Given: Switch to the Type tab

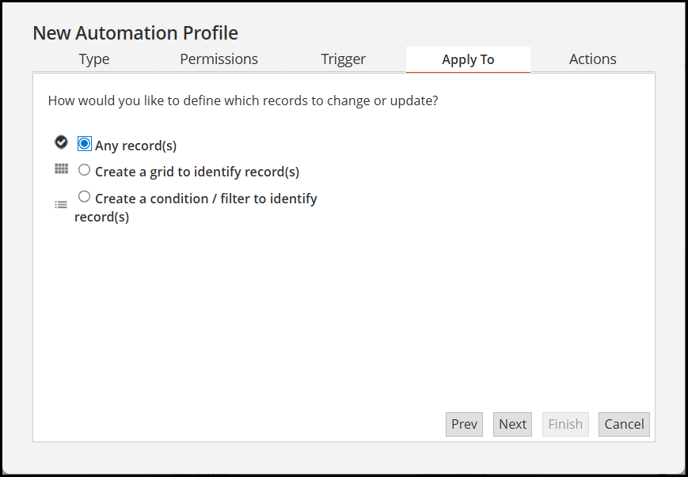Looking at the screenshot, I should [94, 59].
